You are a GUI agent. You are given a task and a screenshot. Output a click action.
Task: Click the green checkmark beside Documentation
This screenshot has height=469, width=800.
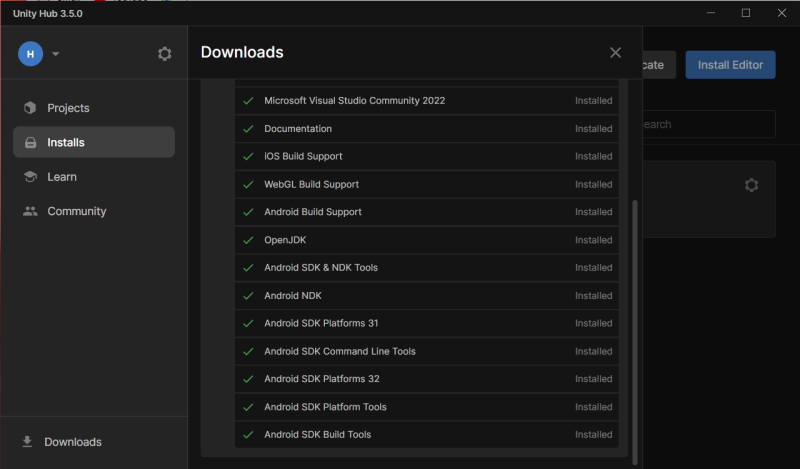point(248,129)
